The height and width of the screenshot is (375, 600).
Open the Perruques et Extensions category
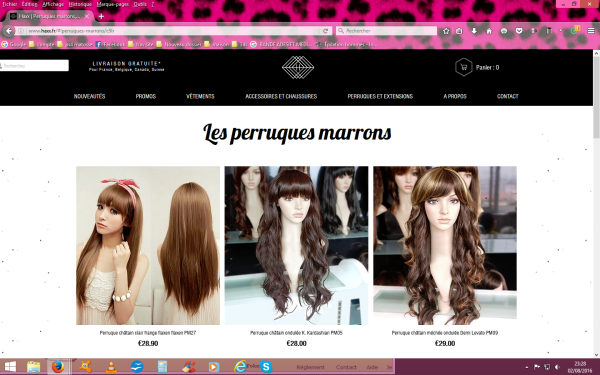click(380, 96)
